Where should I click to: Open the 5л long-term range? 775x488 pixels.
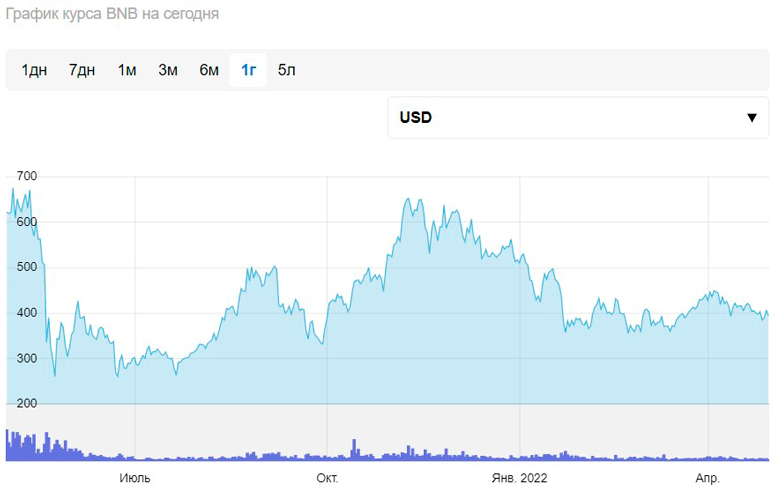tap(287, 70)
